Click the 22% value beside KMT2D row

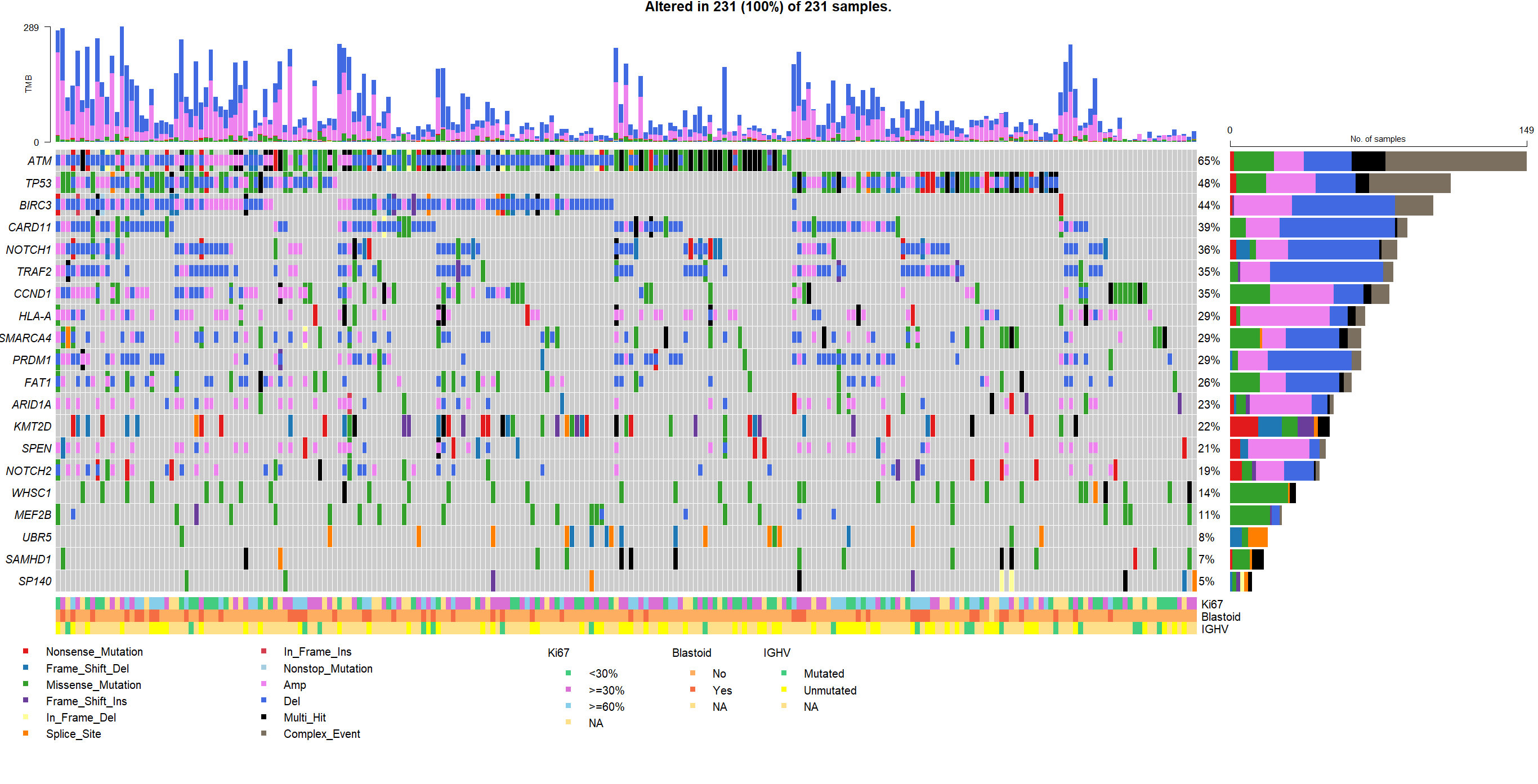click(1209, 427)
